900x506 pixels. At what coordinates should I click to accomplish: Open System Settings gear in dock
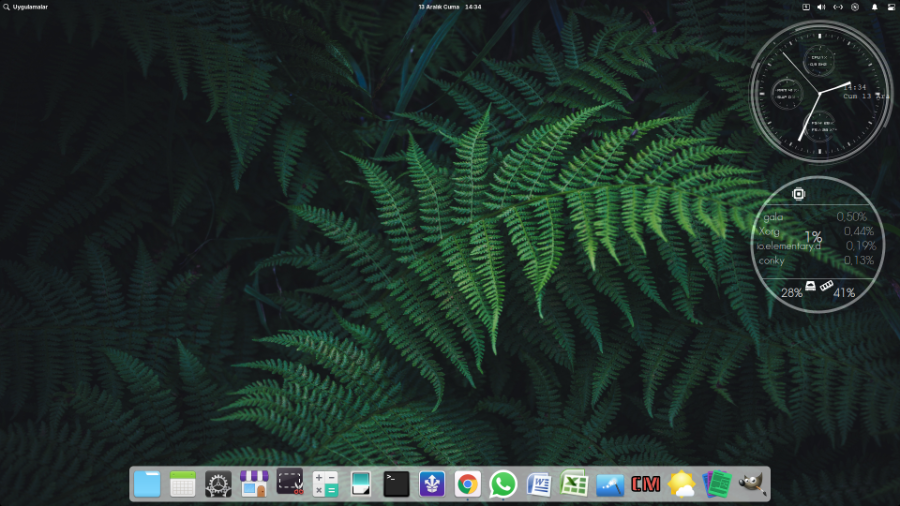tap(218, 484)
